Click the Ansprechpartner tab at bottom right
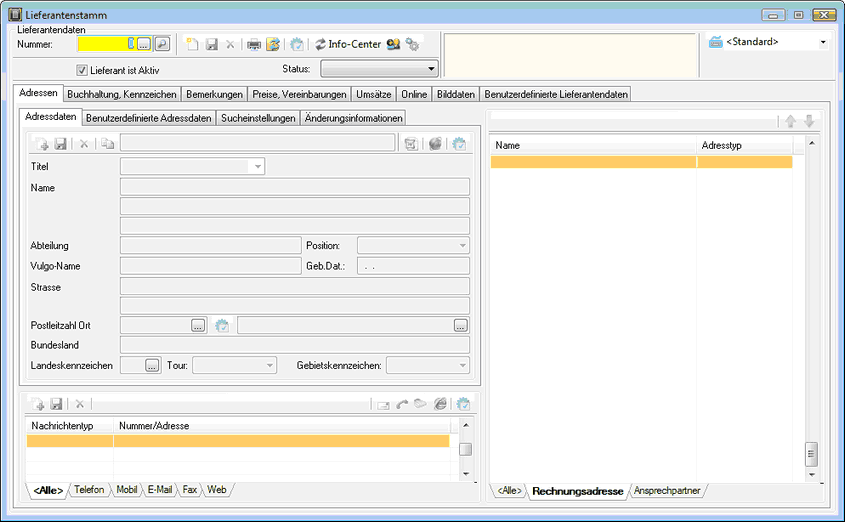845x522 pixels. [x=669, y=491]
